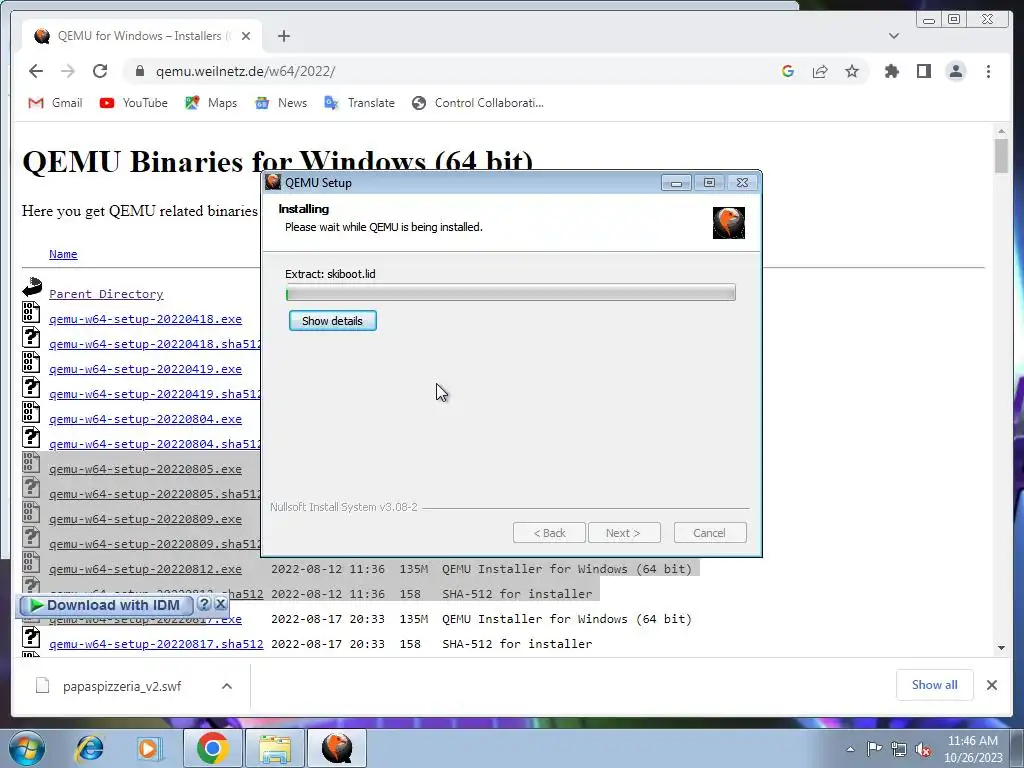Open a new tab with the plus button
Image resolution: width=1024 pixels, height=768 pixels.
(x=283, y=36)
